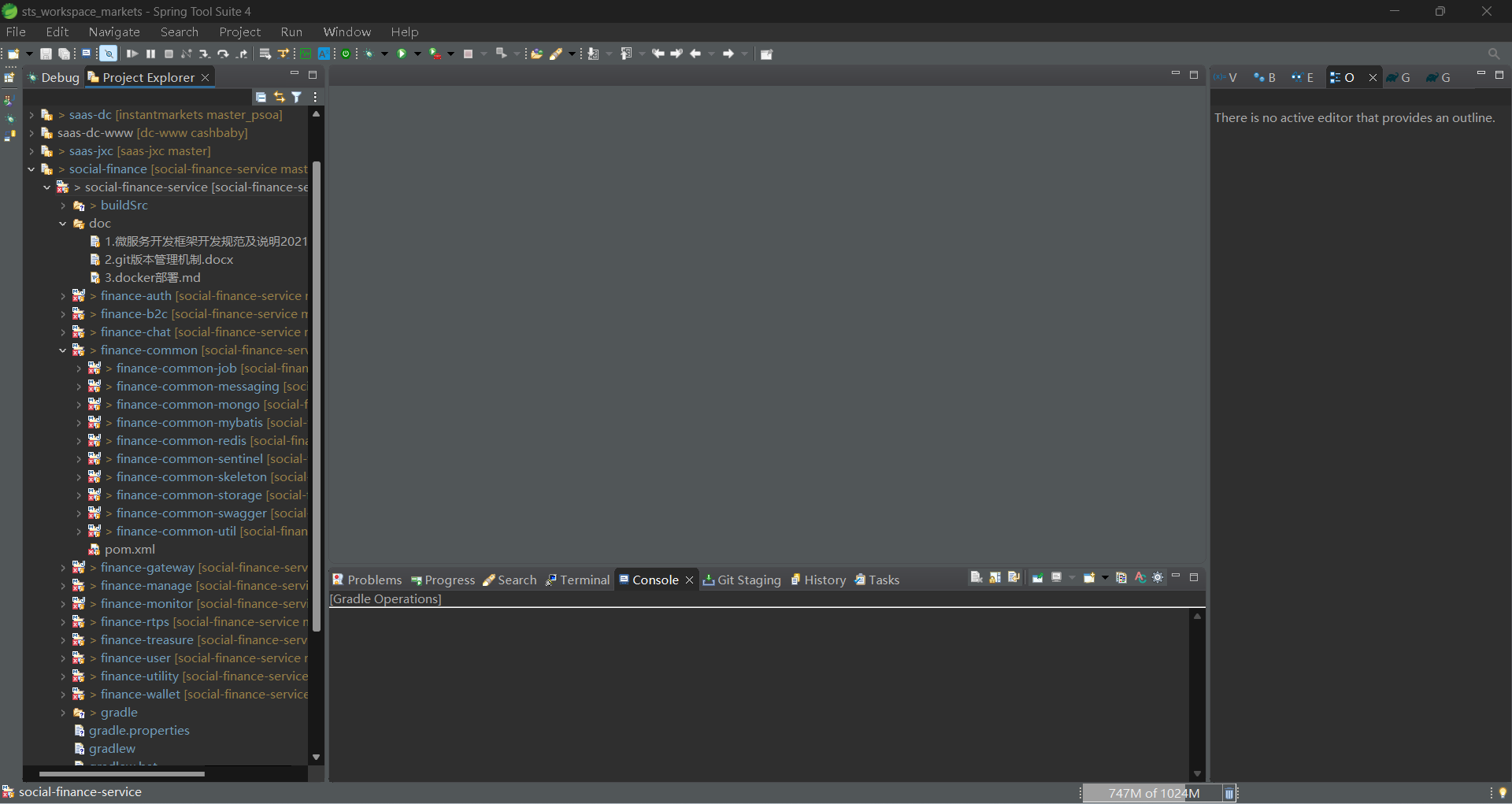Toggle Word Wrap in Console
The width and height of the screenshot is (1512, 804).
click(x=1014, y=578)
